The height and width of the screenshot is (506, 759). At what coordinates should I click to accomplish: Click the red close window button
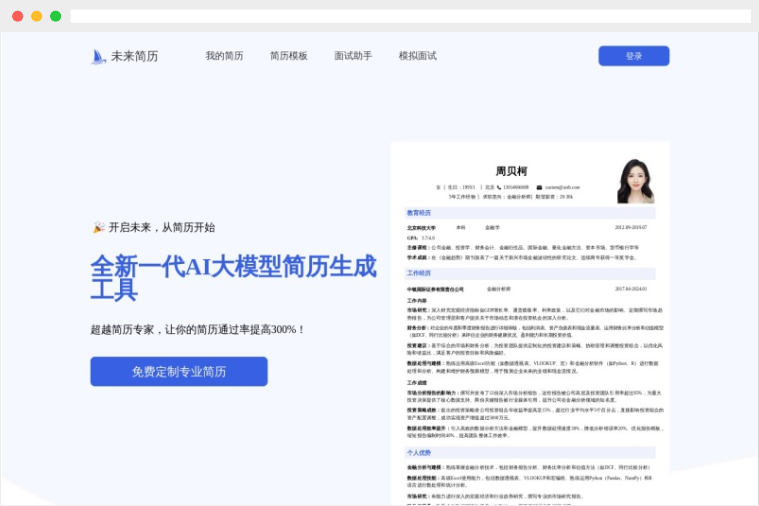click(x=17, y=16)
